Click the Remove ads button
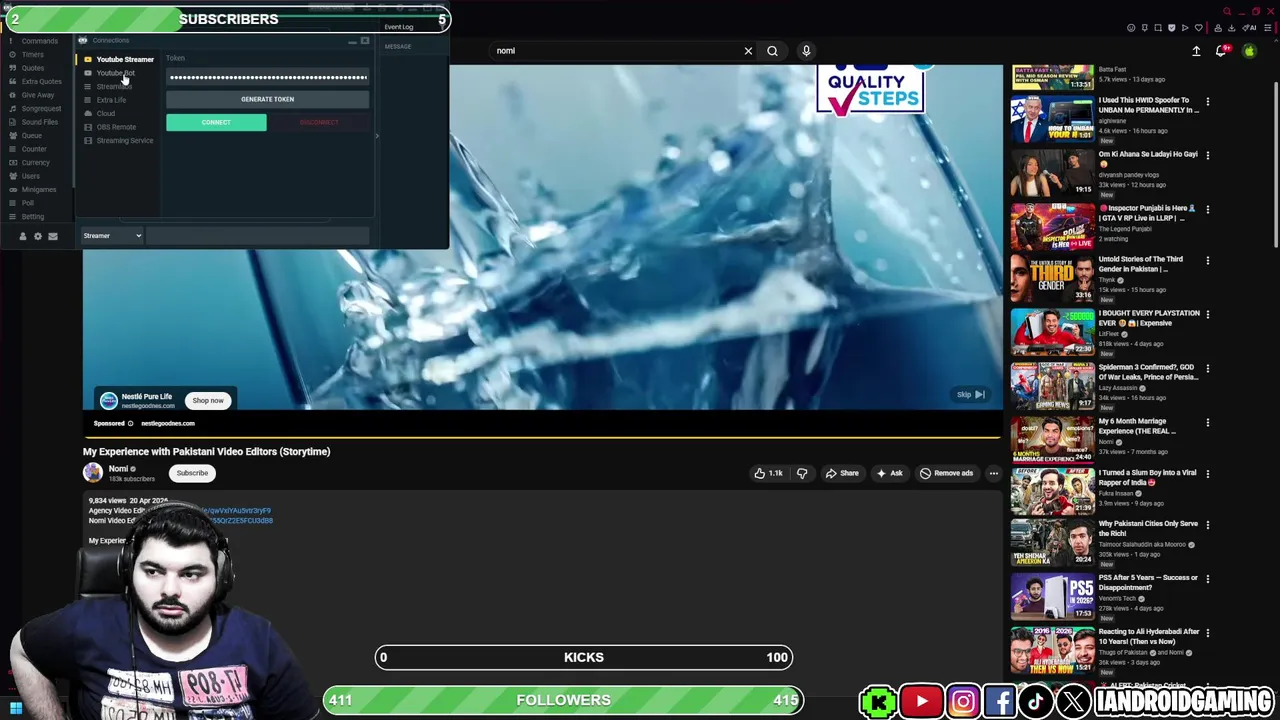This screenshot has height=720, width=1280. [x=946, y=473]
